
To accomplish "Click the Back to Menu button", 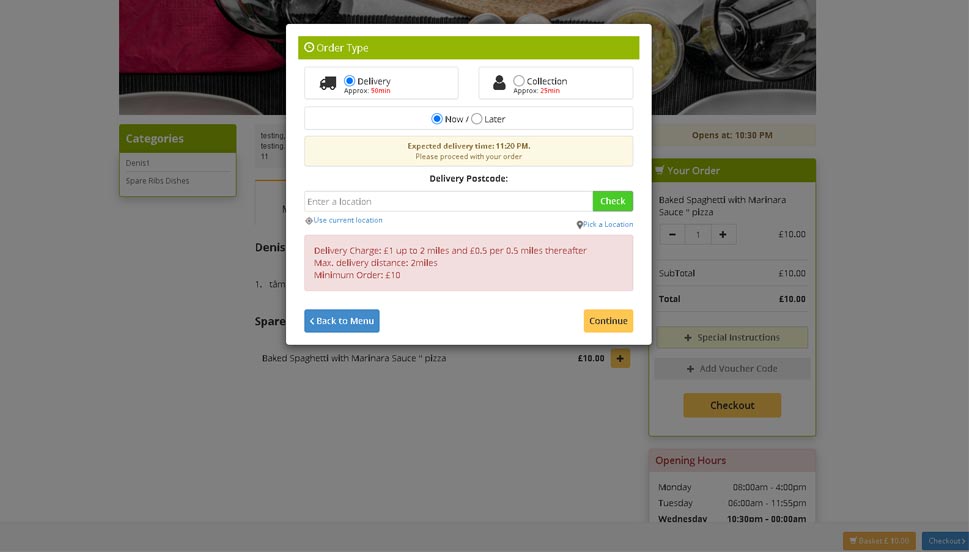I will (x=342, y=321).
